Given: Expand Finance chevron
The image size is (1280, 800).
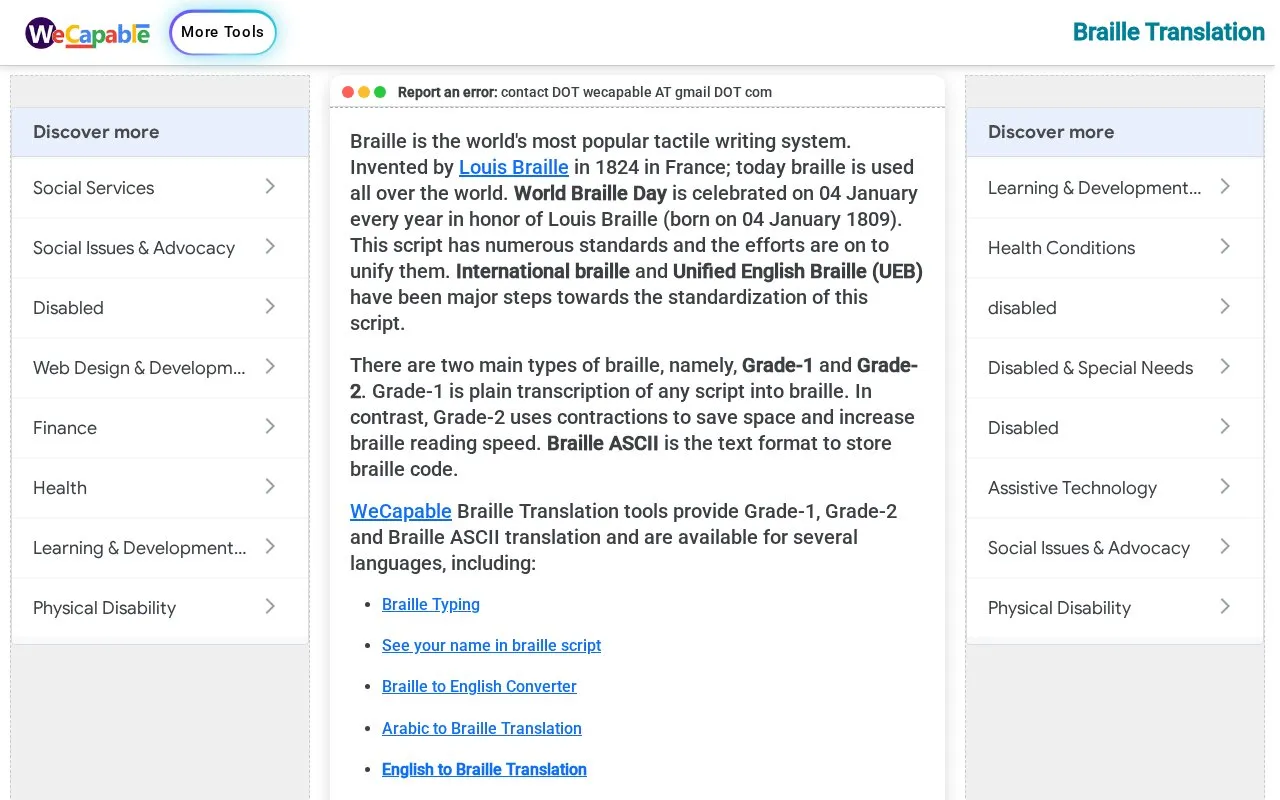Looking at the screenshot, I should coord(270,426).
